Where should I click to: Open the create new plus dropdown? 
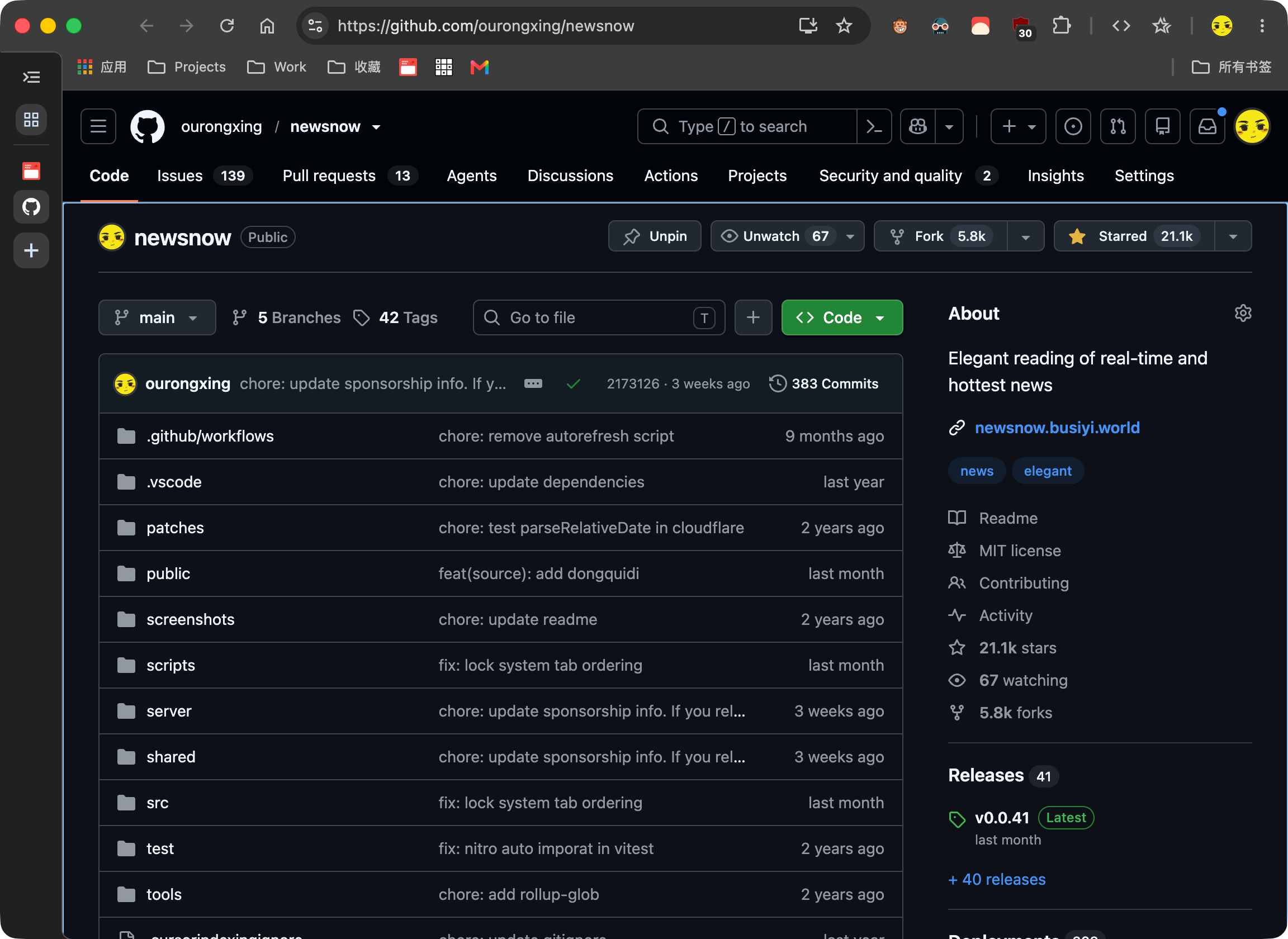[1019, 126]
